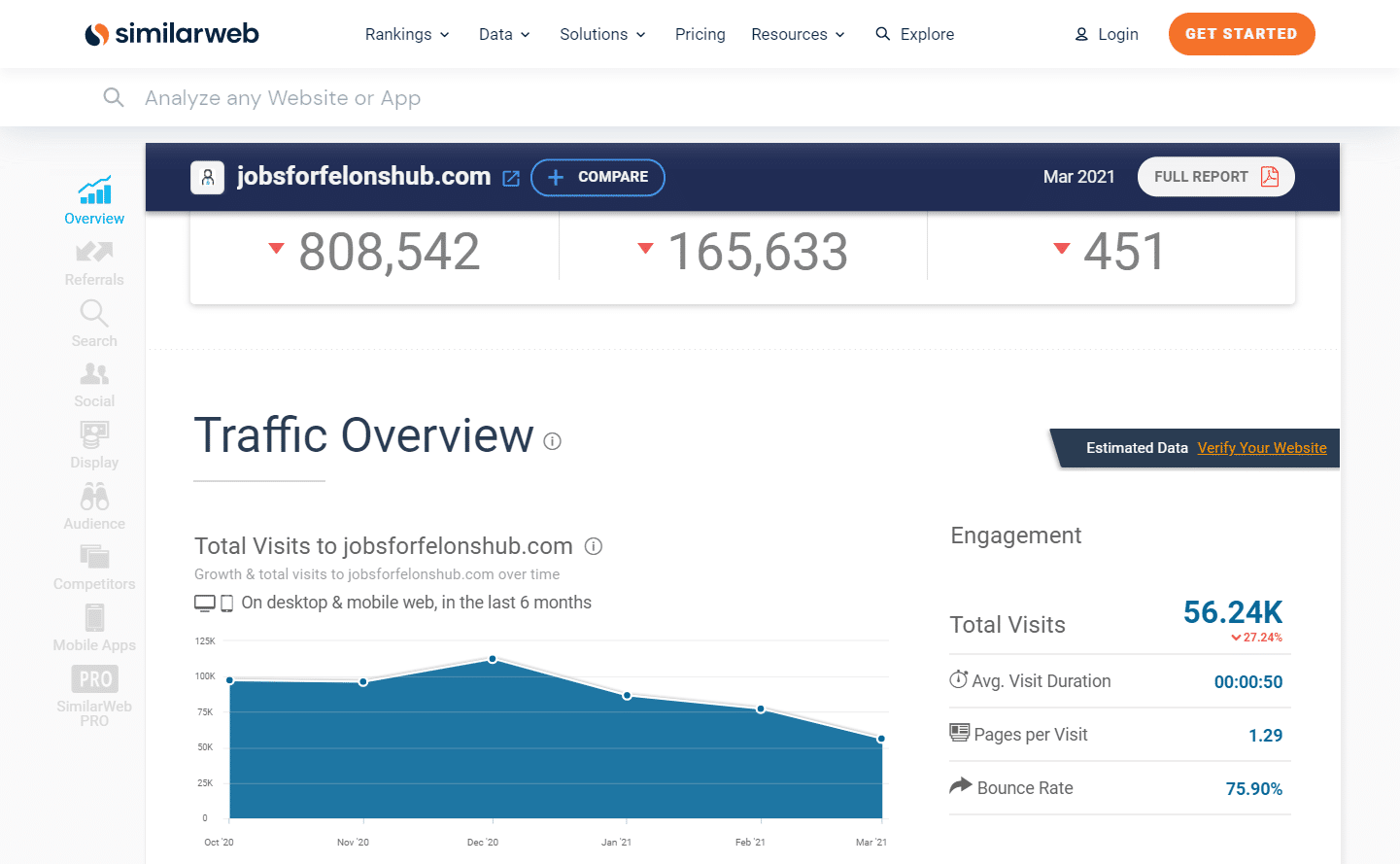Viewport: 1400px width, 864px height.
Task: Open the Competitors sidebar icon
Action: [x=93, y=557]
